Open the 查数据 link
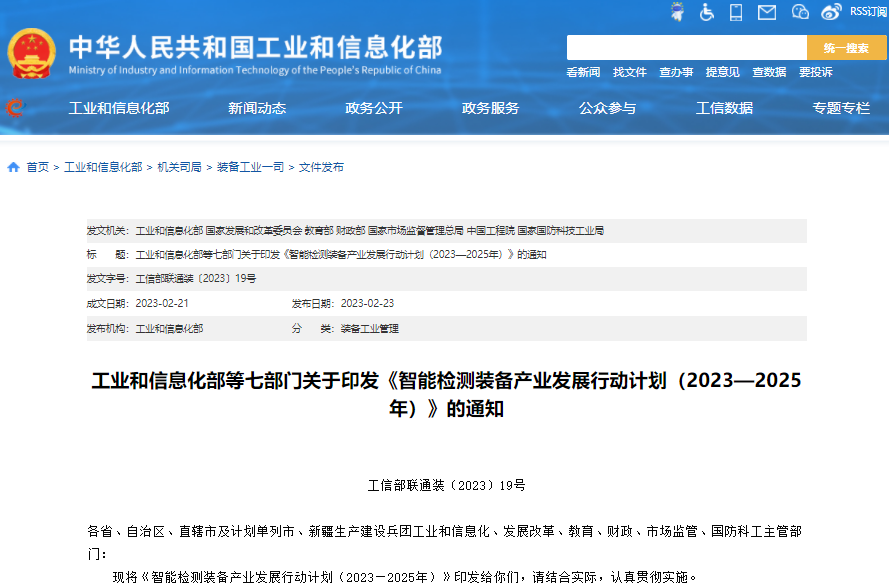 point(768,72)
